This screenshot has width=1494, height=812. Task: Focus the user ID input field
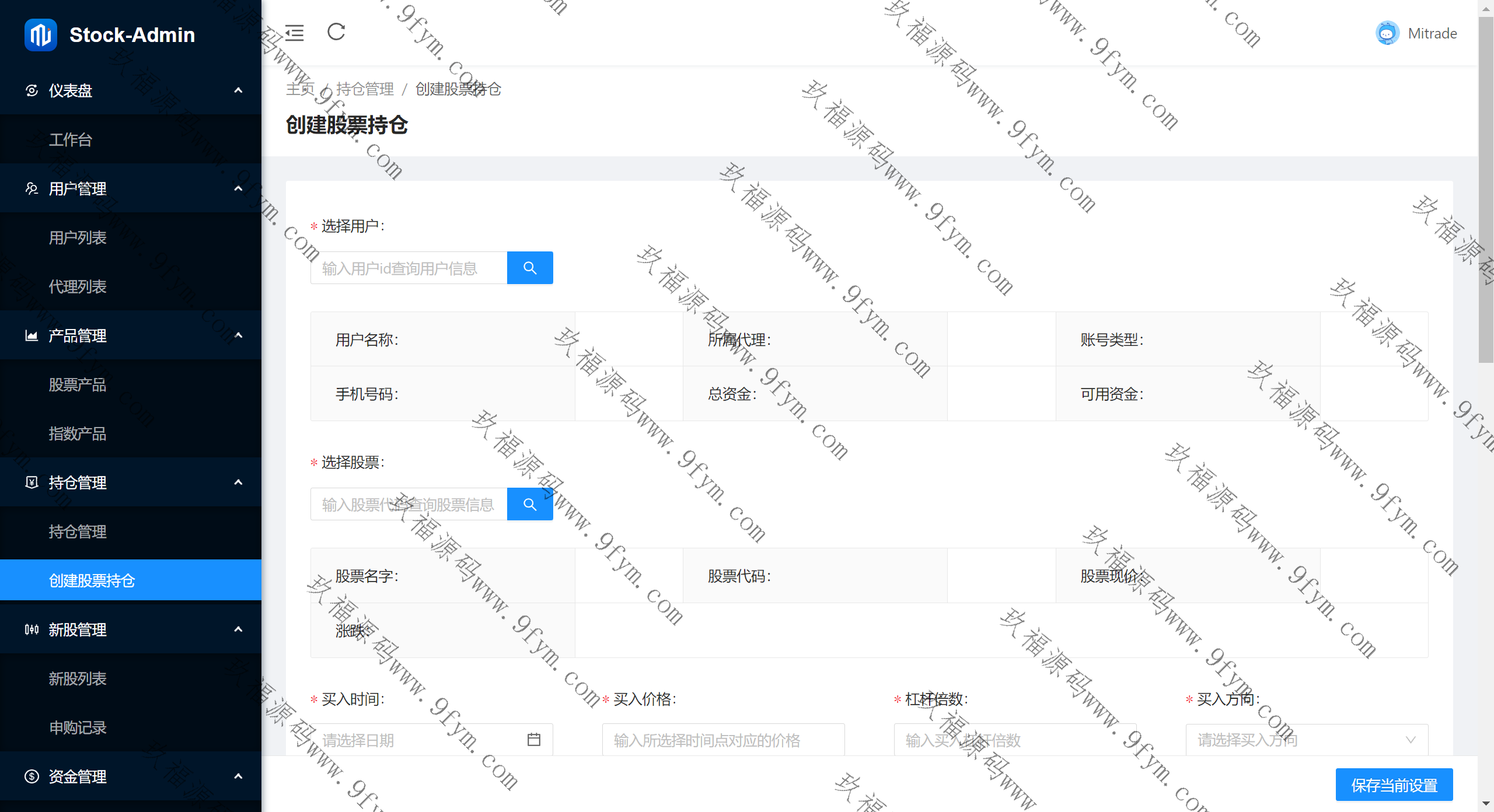[409, 268]
